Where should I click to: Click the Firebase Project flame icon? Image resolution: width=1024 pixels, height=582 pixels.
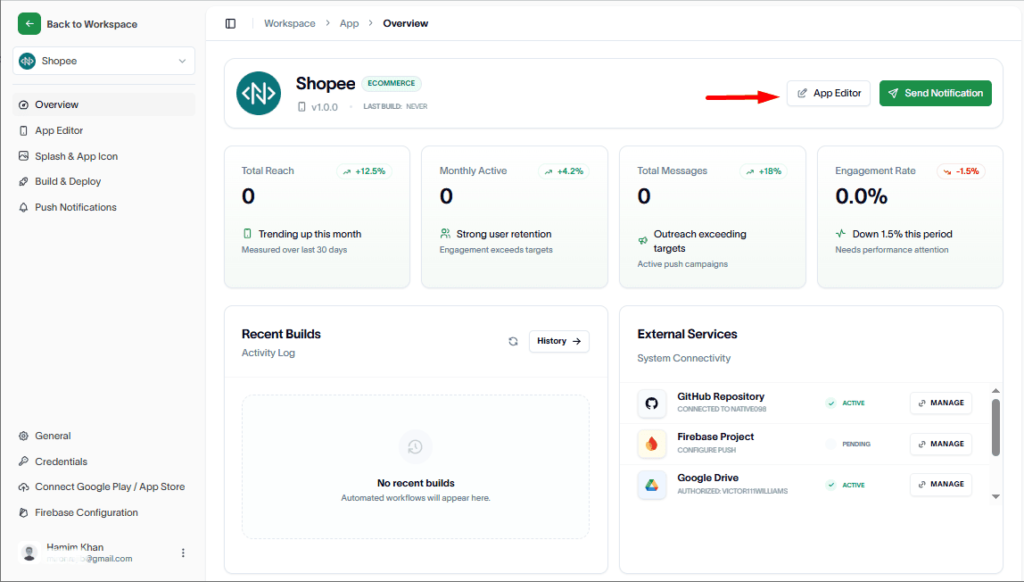pos(652,444)
